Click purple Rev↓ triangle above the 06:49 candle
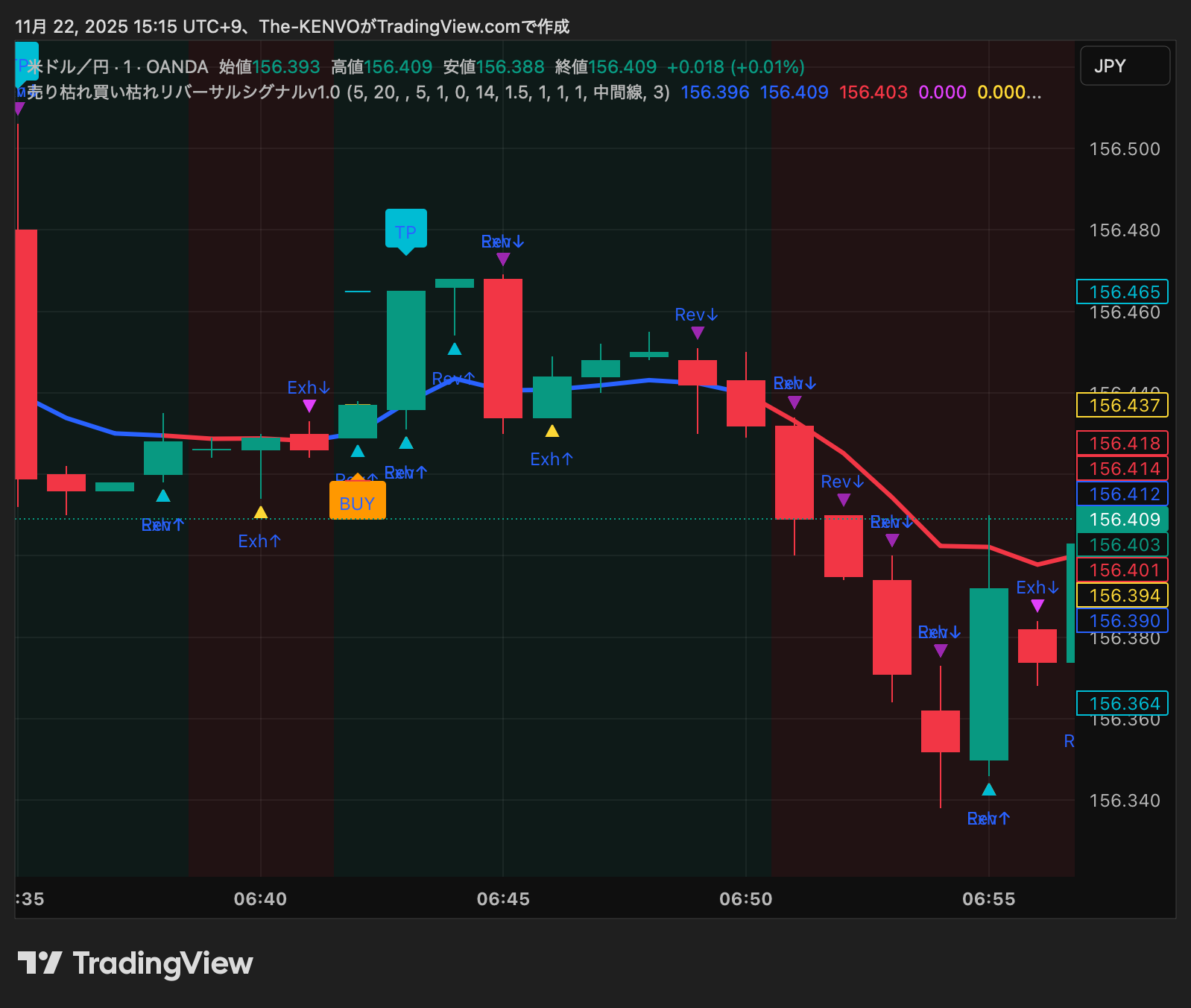 point(698,333)
